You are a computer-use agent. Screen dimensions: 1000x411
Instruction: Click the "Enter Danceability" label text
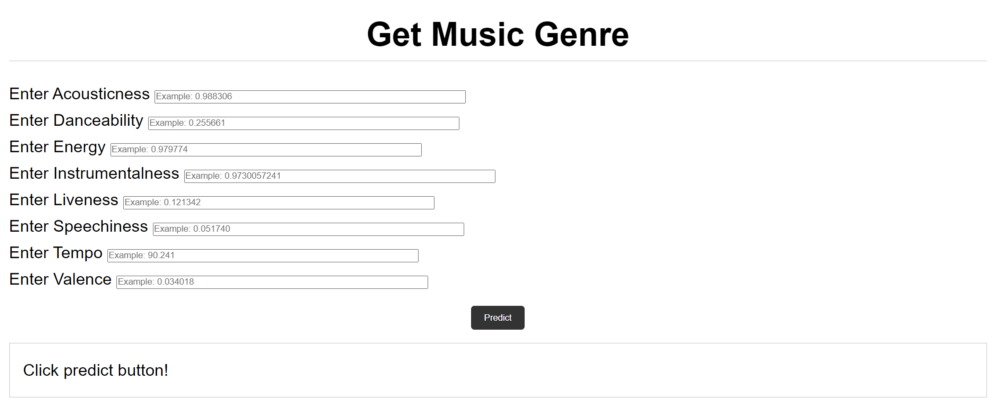(76, 121)
